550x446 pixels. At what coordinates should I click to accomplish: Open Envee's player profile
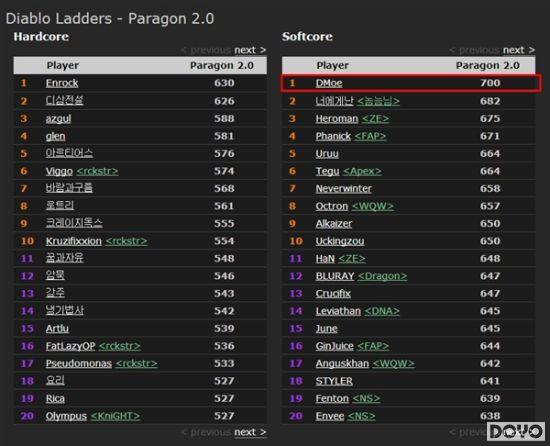coord(330,416)
